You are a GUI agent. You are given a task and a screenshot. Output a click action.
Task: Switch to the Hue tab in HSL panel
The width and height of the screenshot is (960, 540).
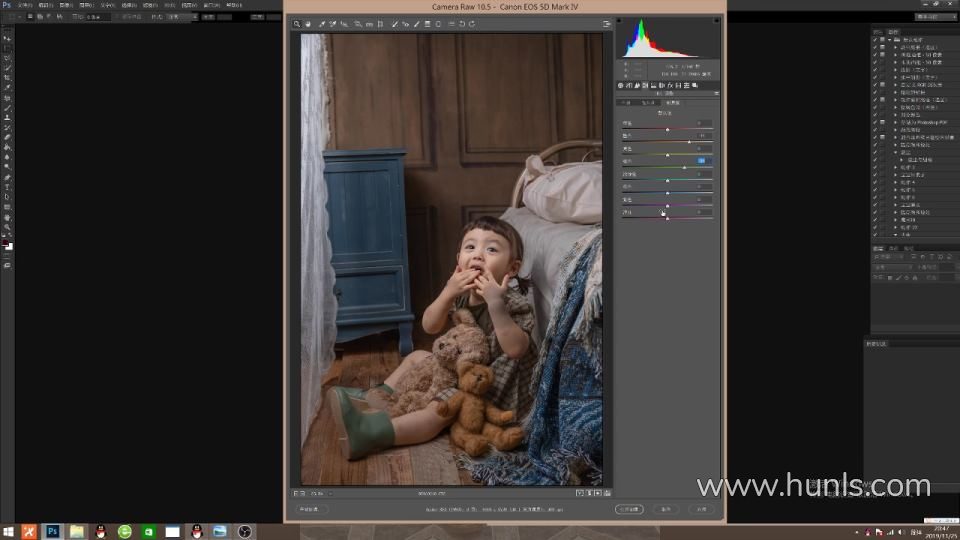(x=627, y=102)
